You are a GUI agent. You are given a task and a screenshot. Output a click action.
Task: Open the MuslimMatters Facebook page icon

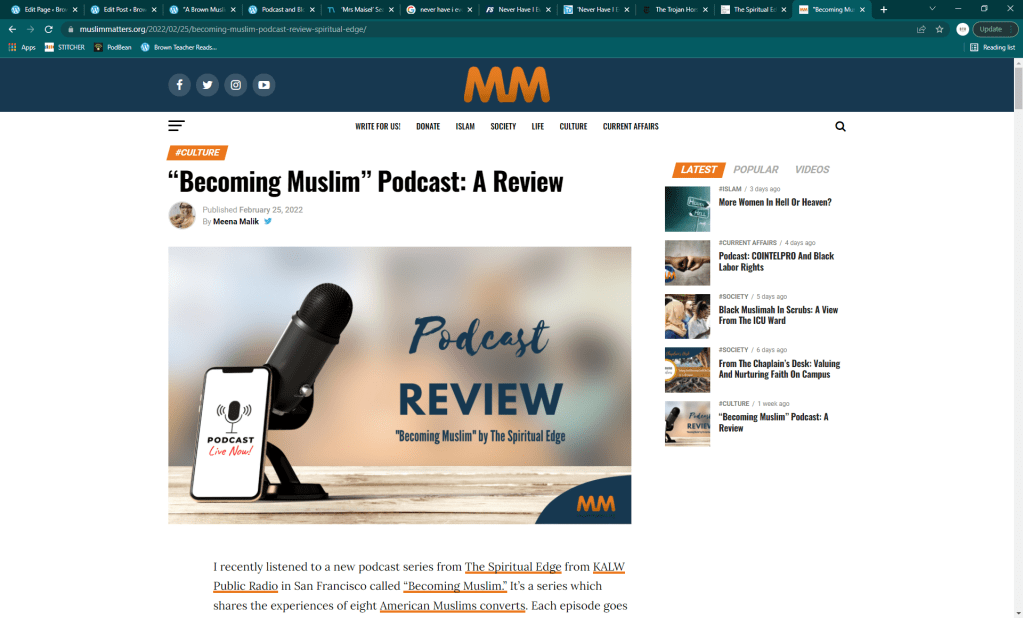tap(179, 85)
